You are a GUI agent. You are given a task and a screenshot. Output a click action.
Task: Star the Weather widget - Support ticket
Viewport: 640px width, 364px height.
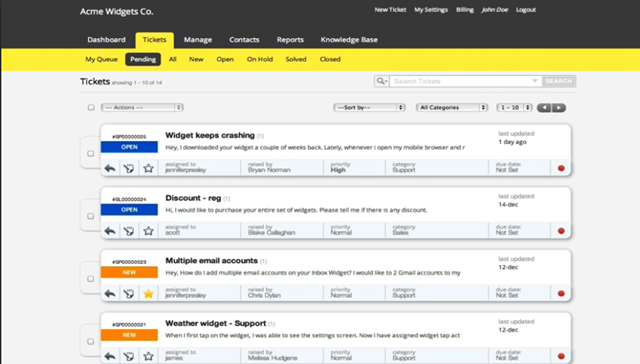[x=149, y=356]
